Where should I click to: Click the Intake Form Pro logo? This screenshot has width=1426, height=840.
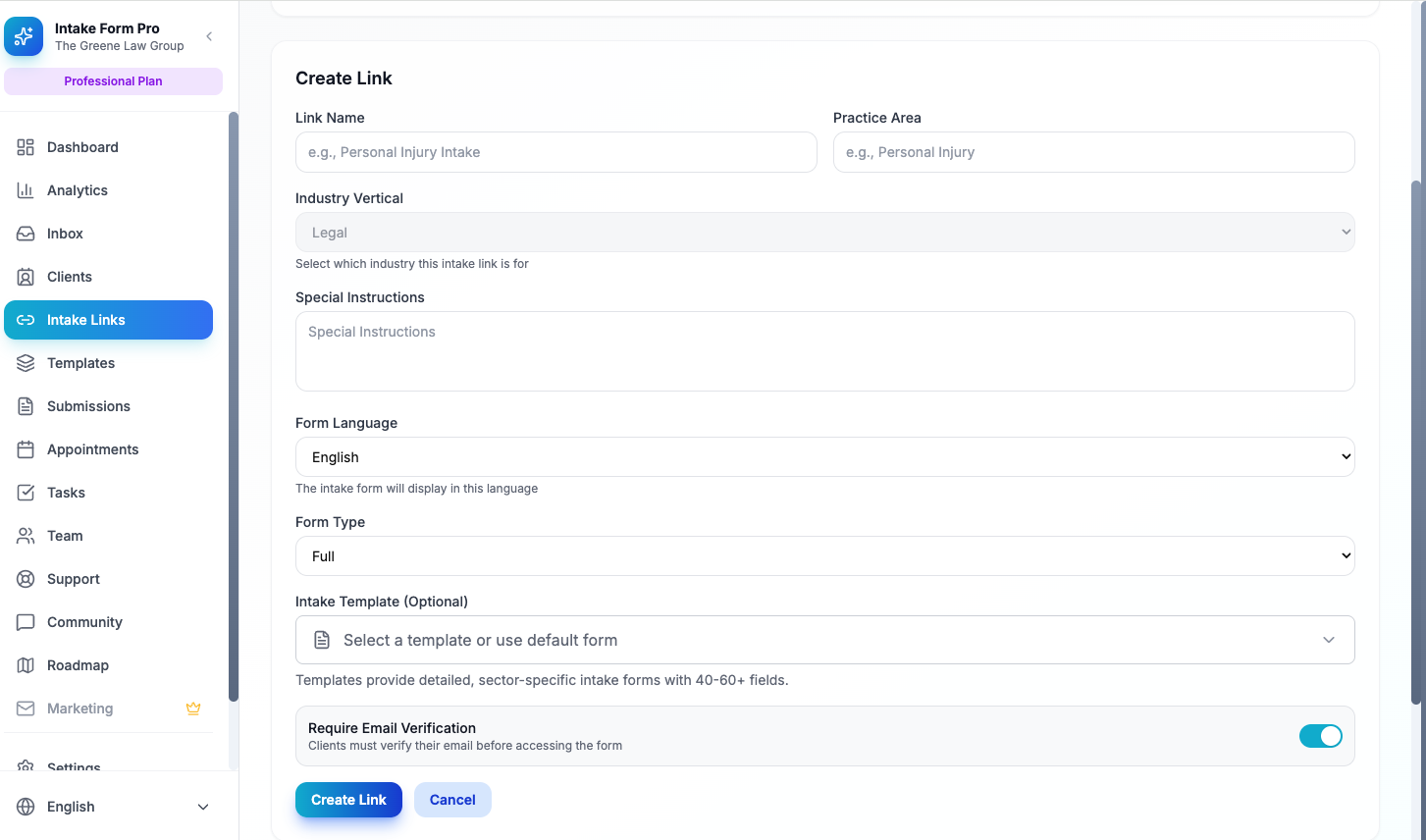coord(24,36)
